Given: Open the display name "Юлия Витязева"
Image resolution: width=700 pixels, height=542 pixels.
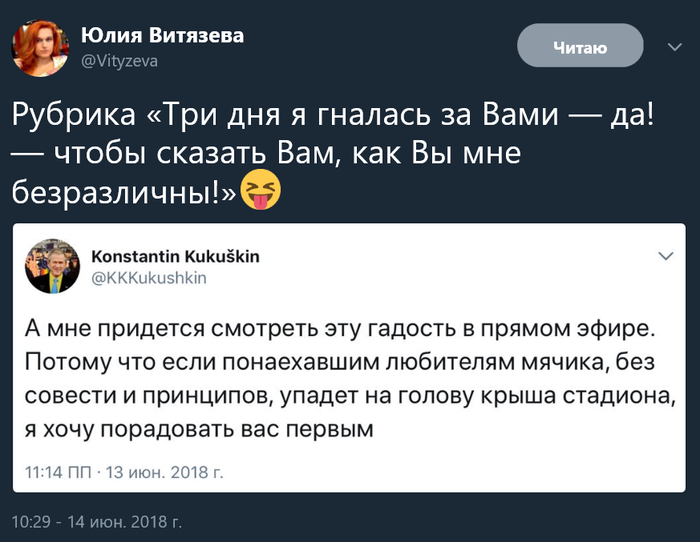Looking at the screenshot, I should tap(162, 36).
